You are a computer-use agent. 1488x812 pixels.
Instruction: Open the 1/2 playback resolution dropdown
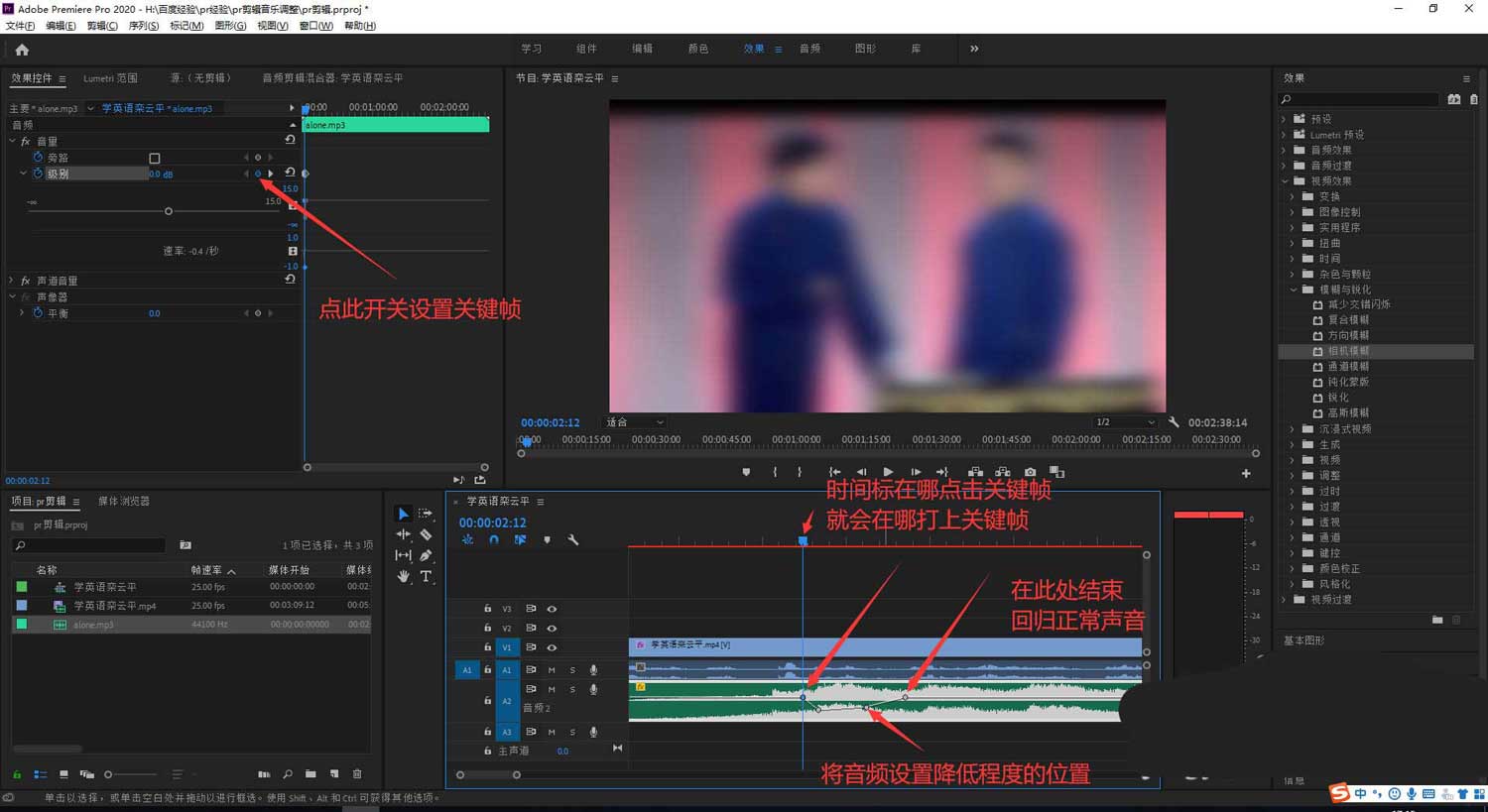(1125, 422)
